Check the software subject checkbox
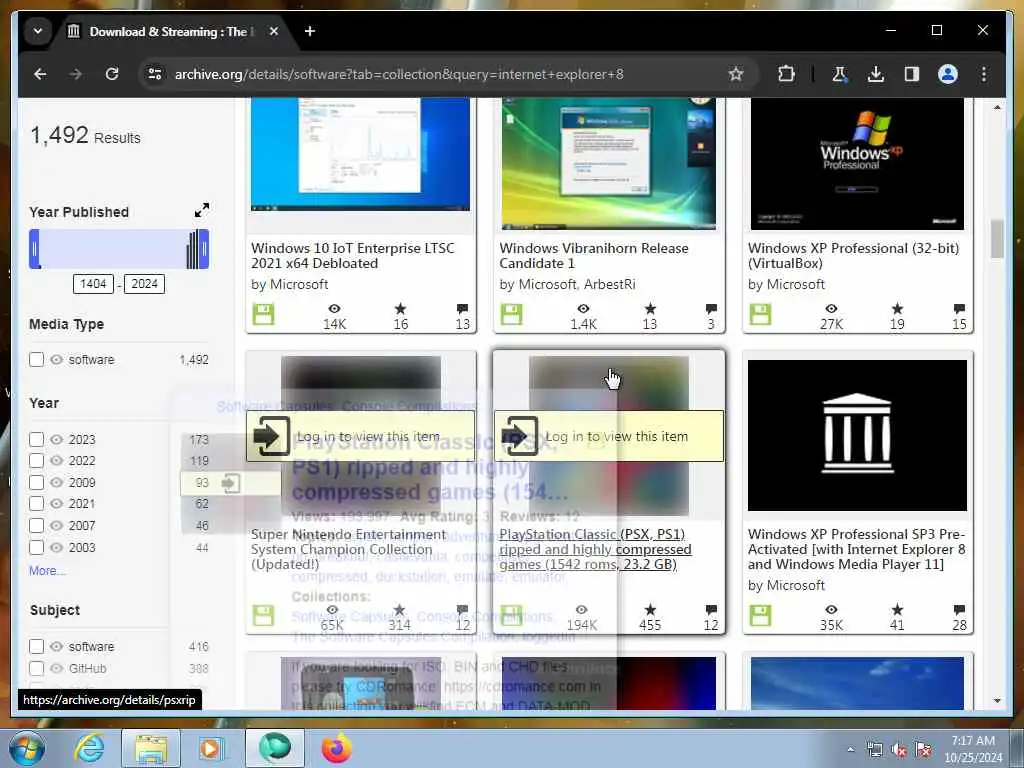Image resolution: width=1024 pixels, height=768 pixels. 37,647
